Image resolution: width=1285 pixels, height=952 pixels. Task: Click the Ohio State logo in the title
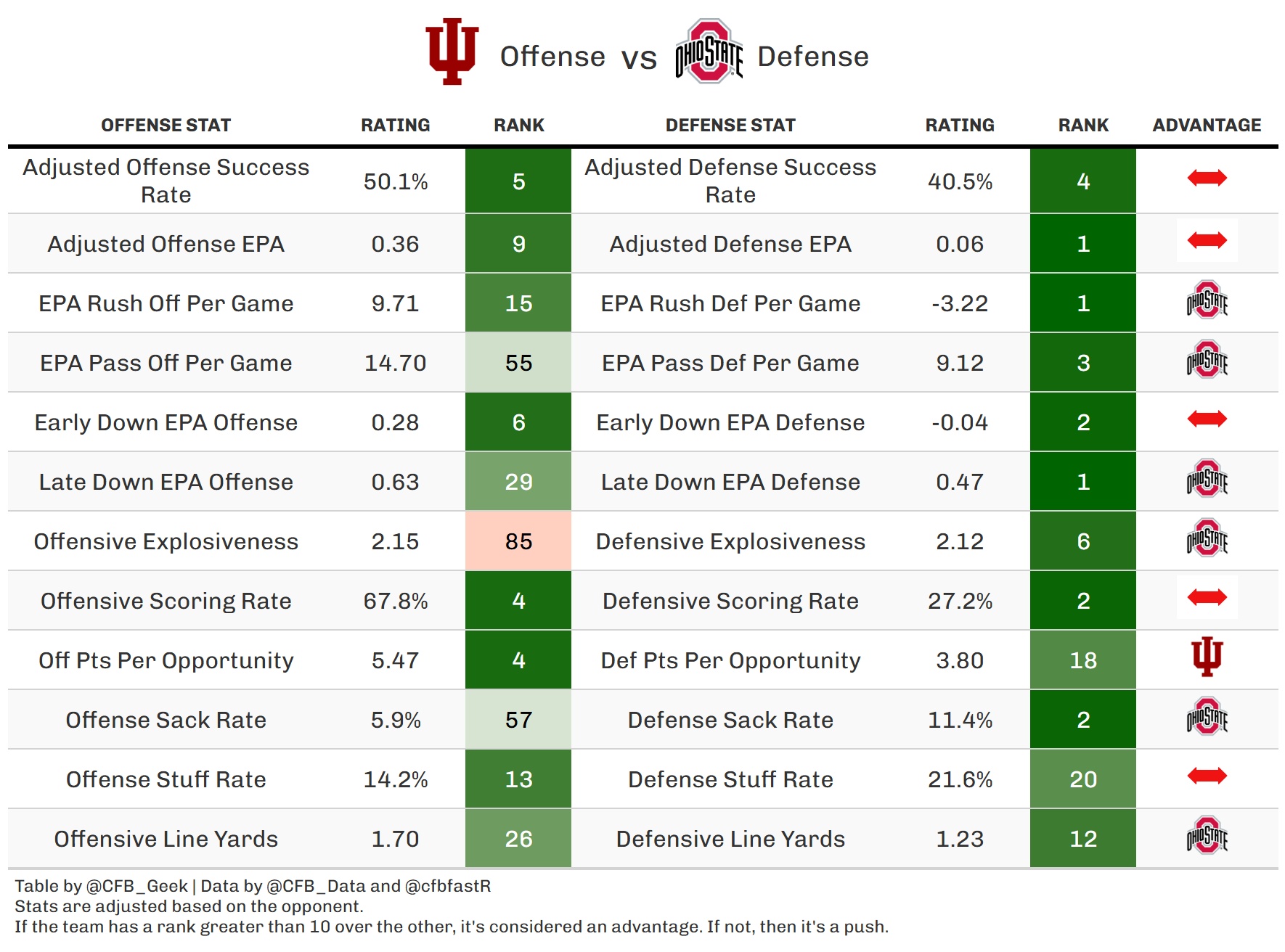709,51
